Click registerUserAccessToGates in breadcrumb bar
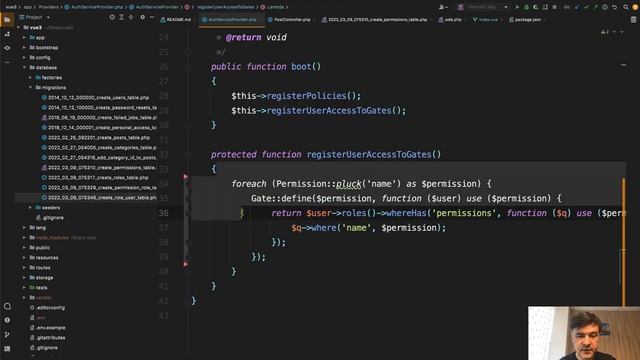The image size is (640, 360). 226,7
